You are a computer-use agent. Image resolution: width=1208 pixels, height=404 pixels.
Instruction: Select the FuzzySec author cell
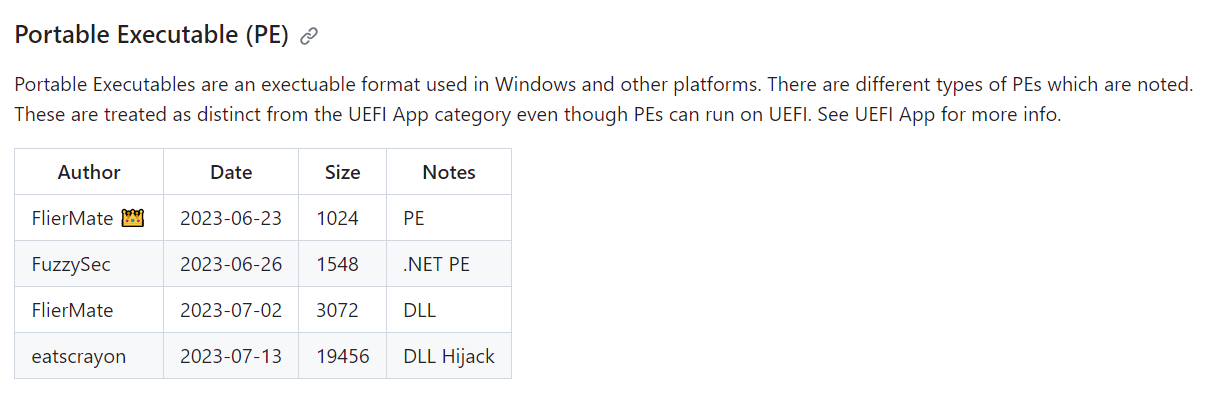click(71, 264)
